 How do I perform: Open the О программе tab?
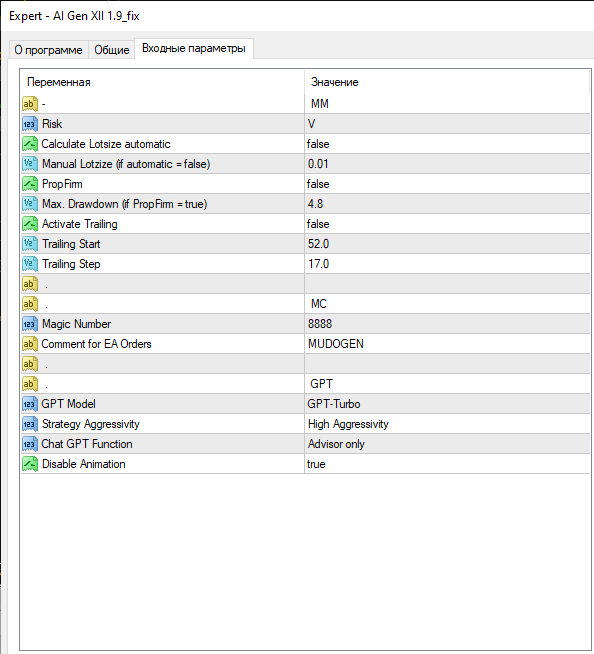click(48, 50)
